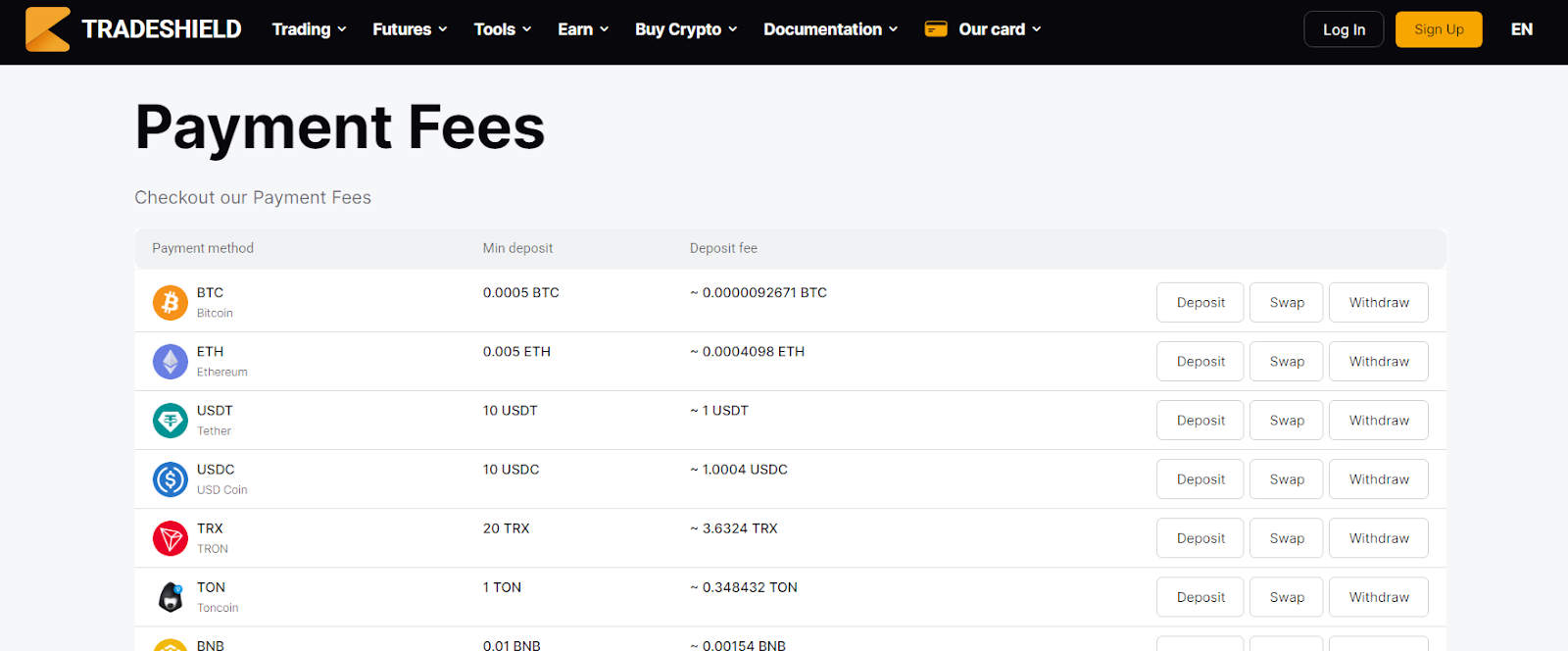
Task: Click the Payment Fees page heading
Action: point(340,128)
